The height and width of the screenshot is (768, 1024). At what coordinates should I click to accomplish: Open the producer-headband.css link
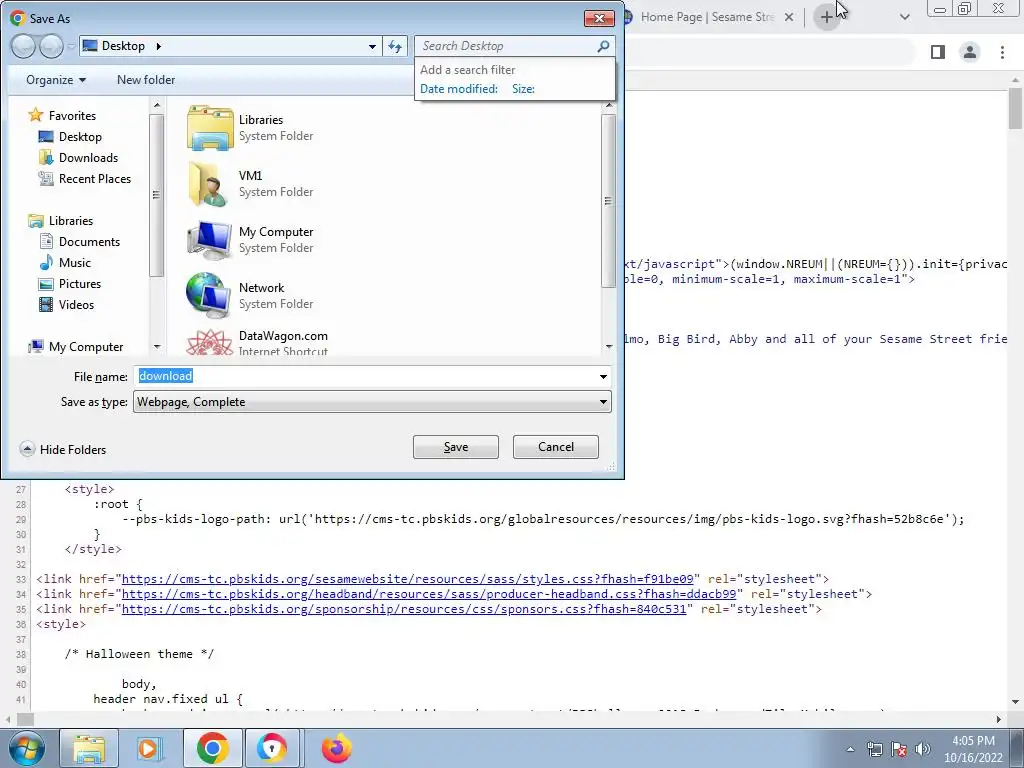(429, 594)
